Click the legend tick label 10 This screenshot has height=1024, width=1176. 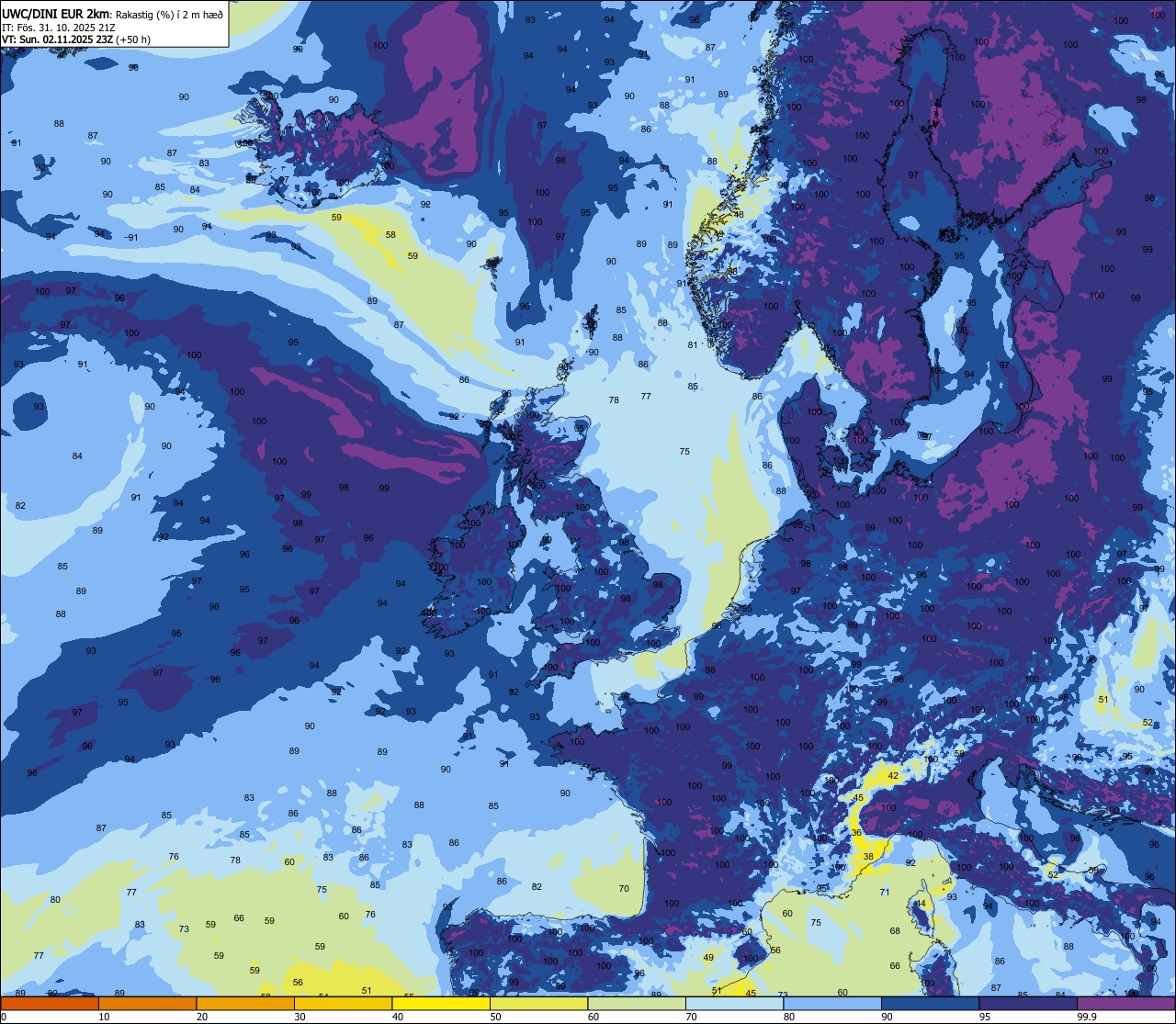(104, 1016)
